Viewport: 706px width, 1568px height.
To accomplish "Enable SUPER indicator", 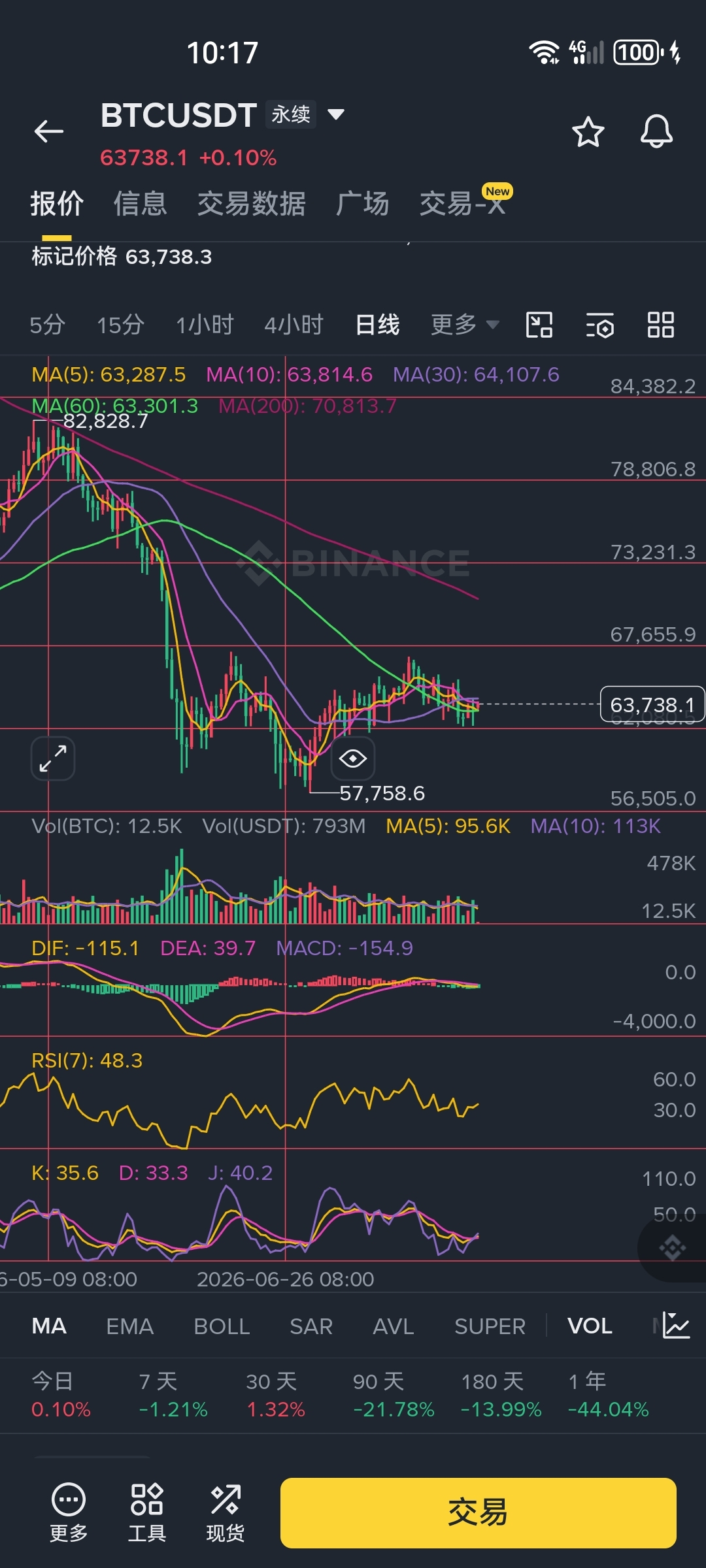I will pyautogui.click(x=490, y=1326).
